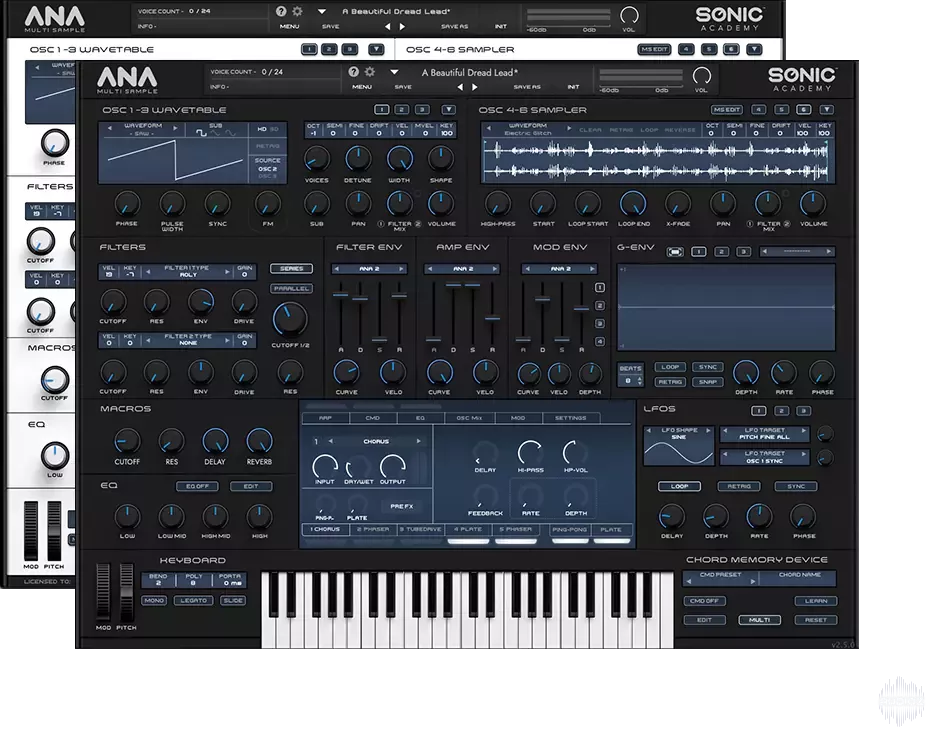Click previous waveform arrow beside SAW waveform

click(110, 127)
